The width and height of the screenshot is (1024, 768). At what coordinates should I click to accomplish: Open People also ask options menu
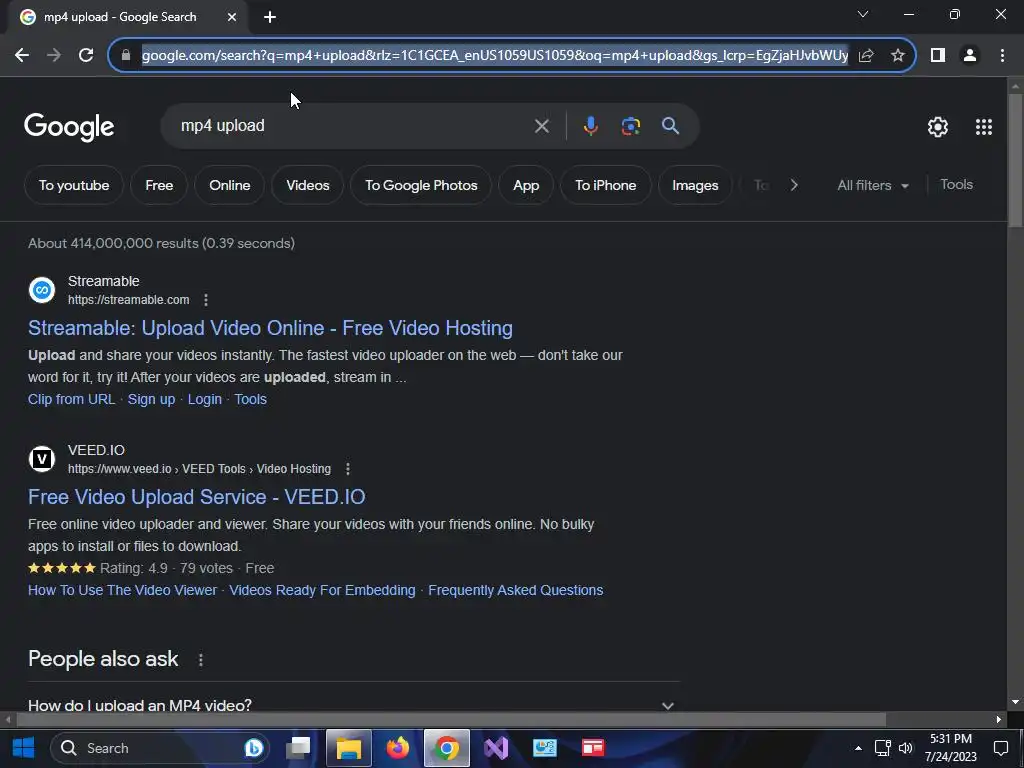coord(200,660)
